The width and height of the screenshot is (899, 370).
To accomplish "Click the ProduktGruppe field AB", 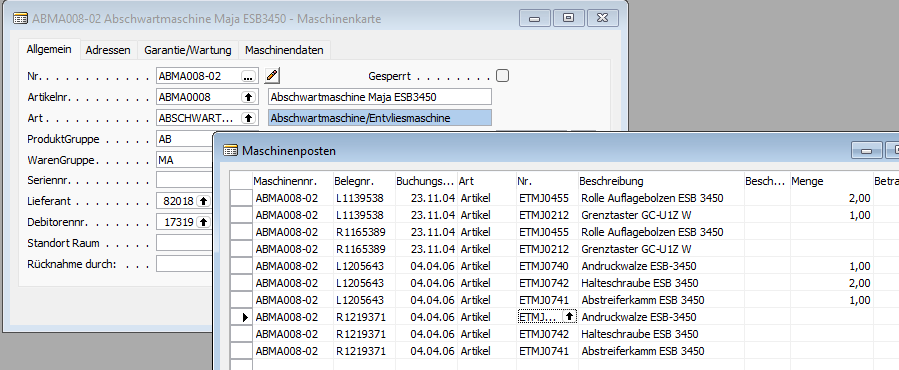I will [185, 139].
